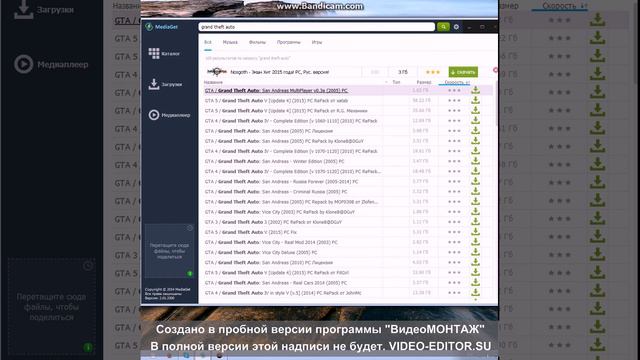Sort results by Название column header

(x=213, y=82)
